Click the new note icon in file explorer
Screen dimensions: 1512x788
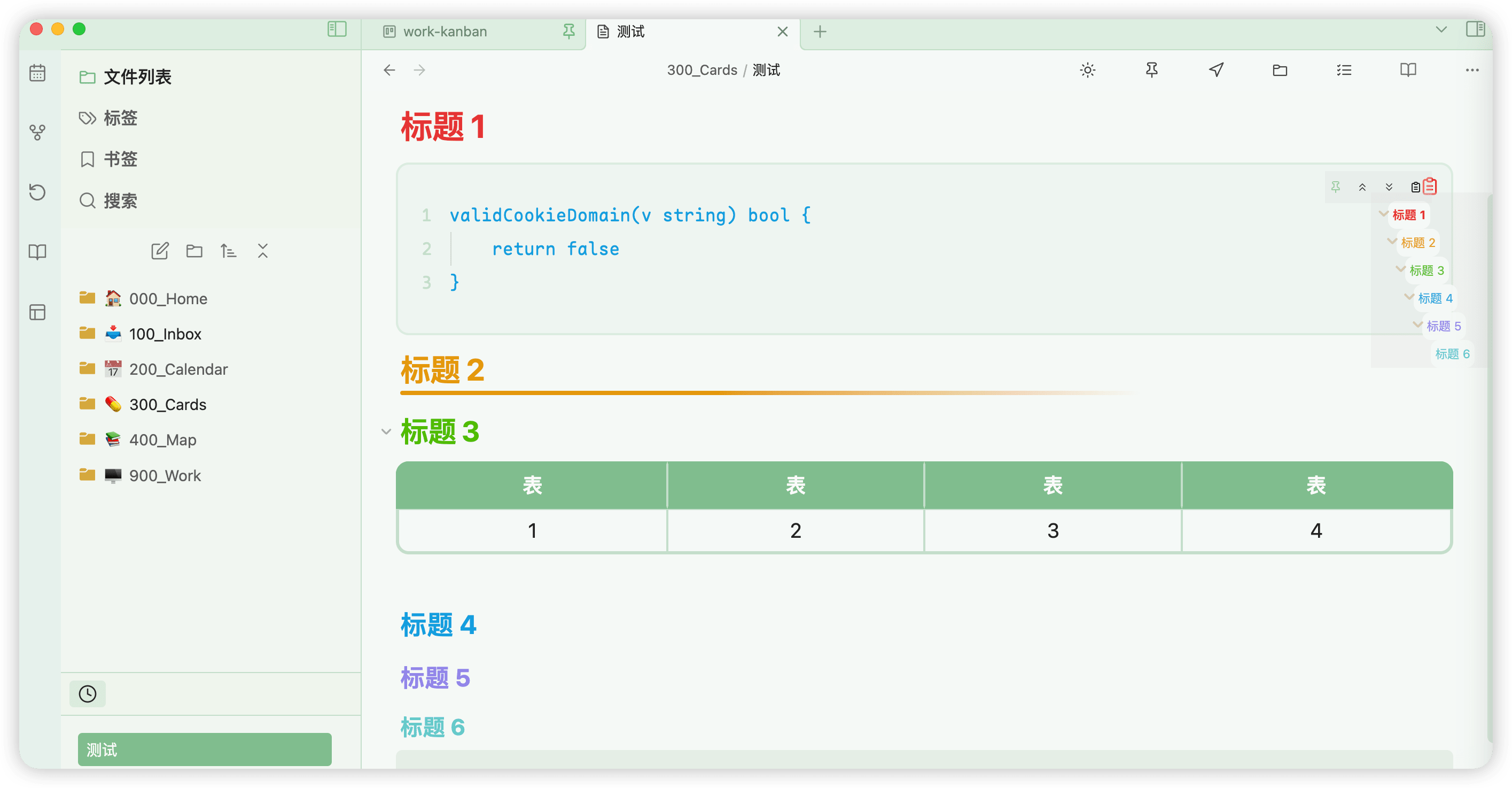tap(160, 251)
